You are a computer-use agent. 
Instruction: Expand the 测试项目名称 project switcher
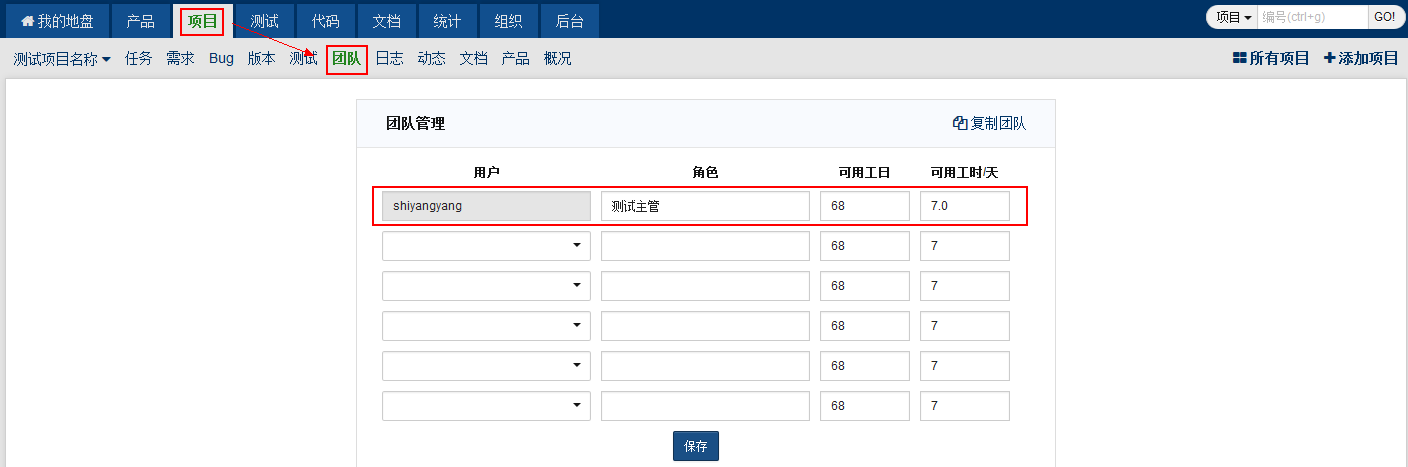(62, 59)
